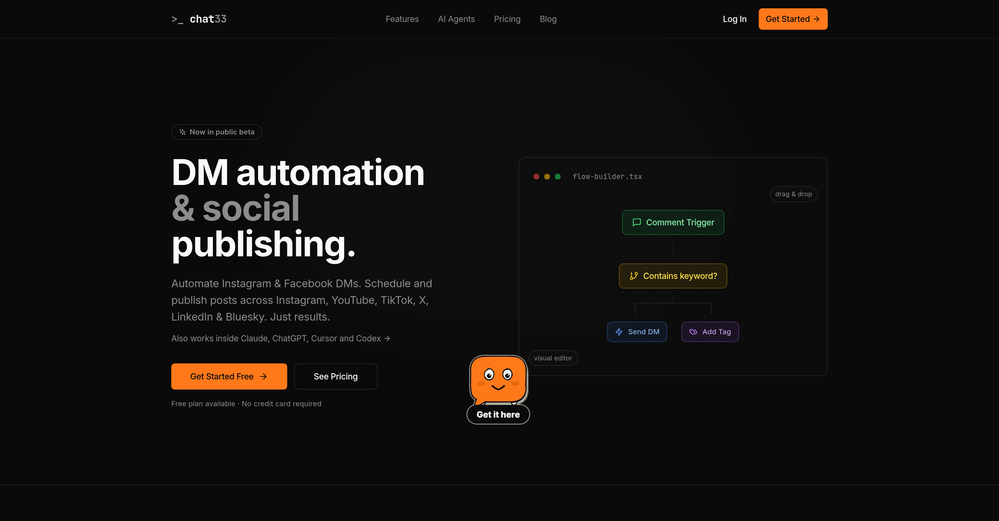The image size is (999, 521).
Task: Click the yellow window dot
Action: (x=547, y=176)
